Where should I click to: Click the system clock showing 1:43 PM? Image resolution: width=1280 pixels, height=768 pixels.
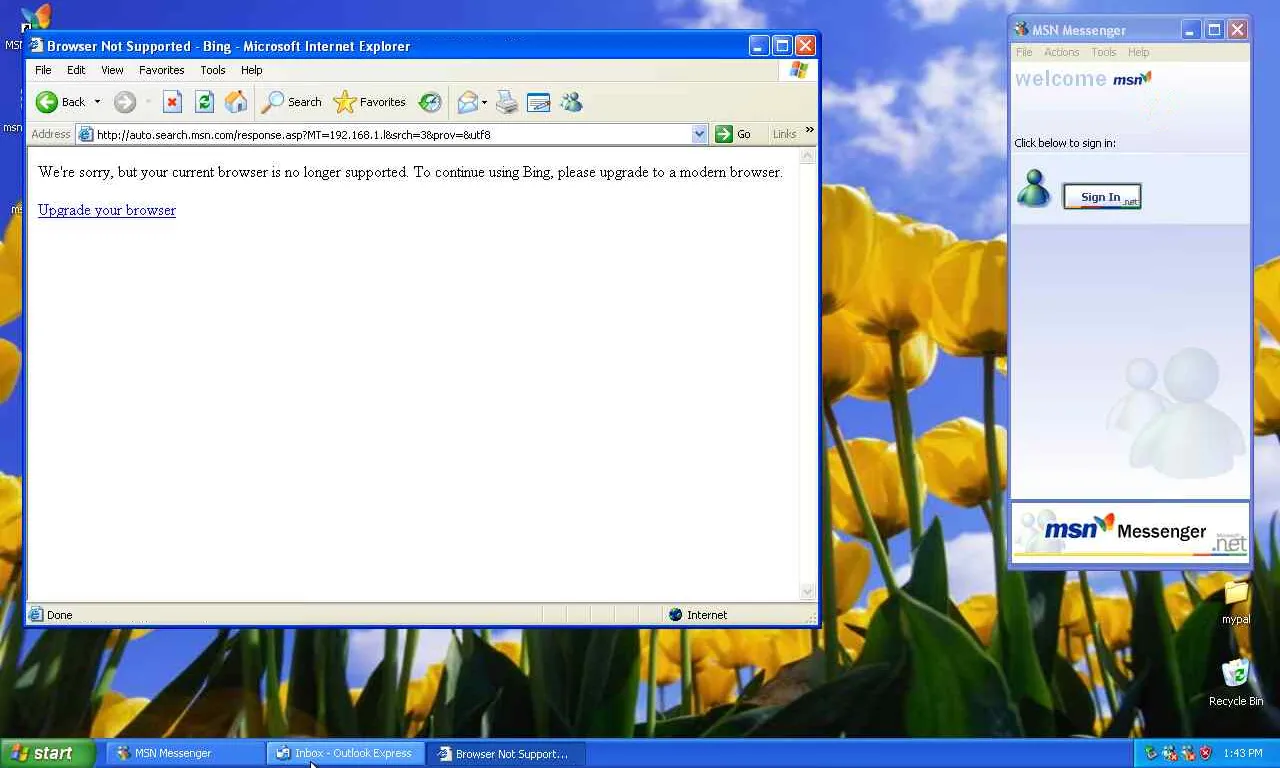(1243, 753)
